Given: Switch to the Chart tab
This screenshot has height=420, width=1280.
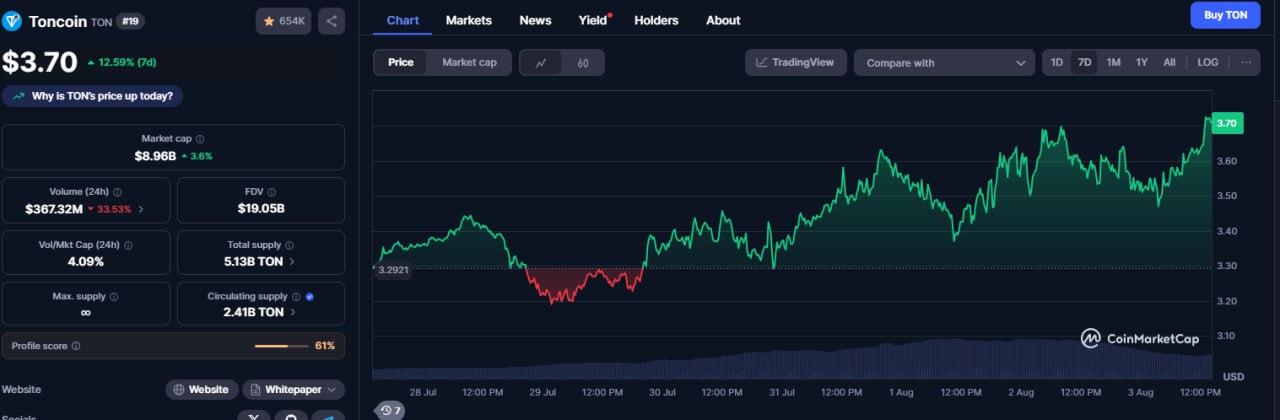Looking at the screenshot, I should tap(403, 20).
